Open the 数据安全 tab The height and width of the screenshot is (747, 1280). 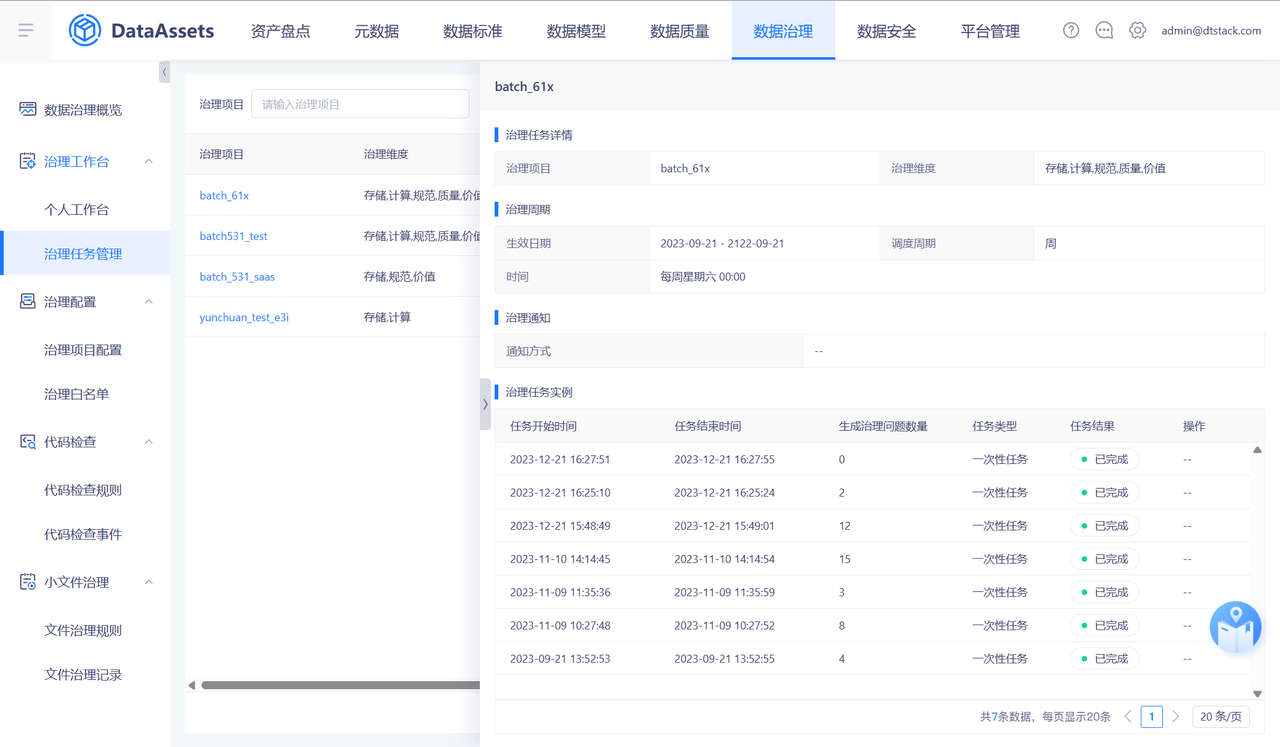[887, 31]
